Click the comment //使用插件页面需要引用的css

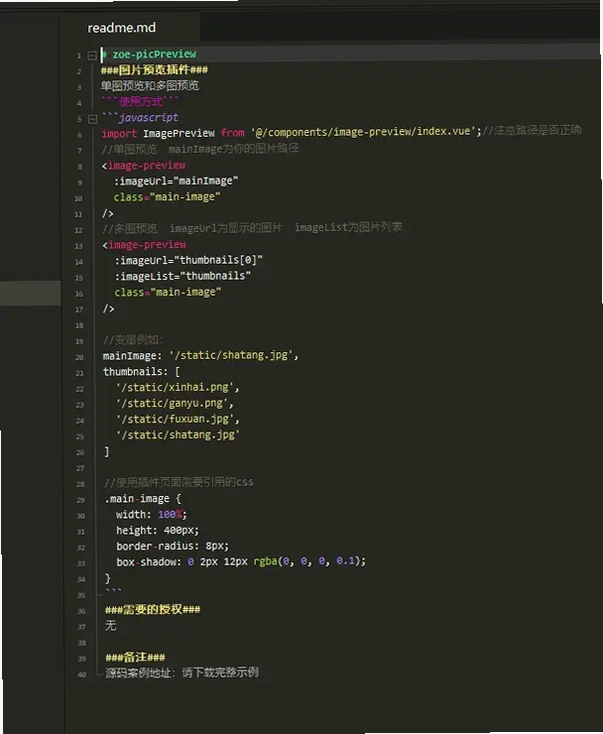178,482
